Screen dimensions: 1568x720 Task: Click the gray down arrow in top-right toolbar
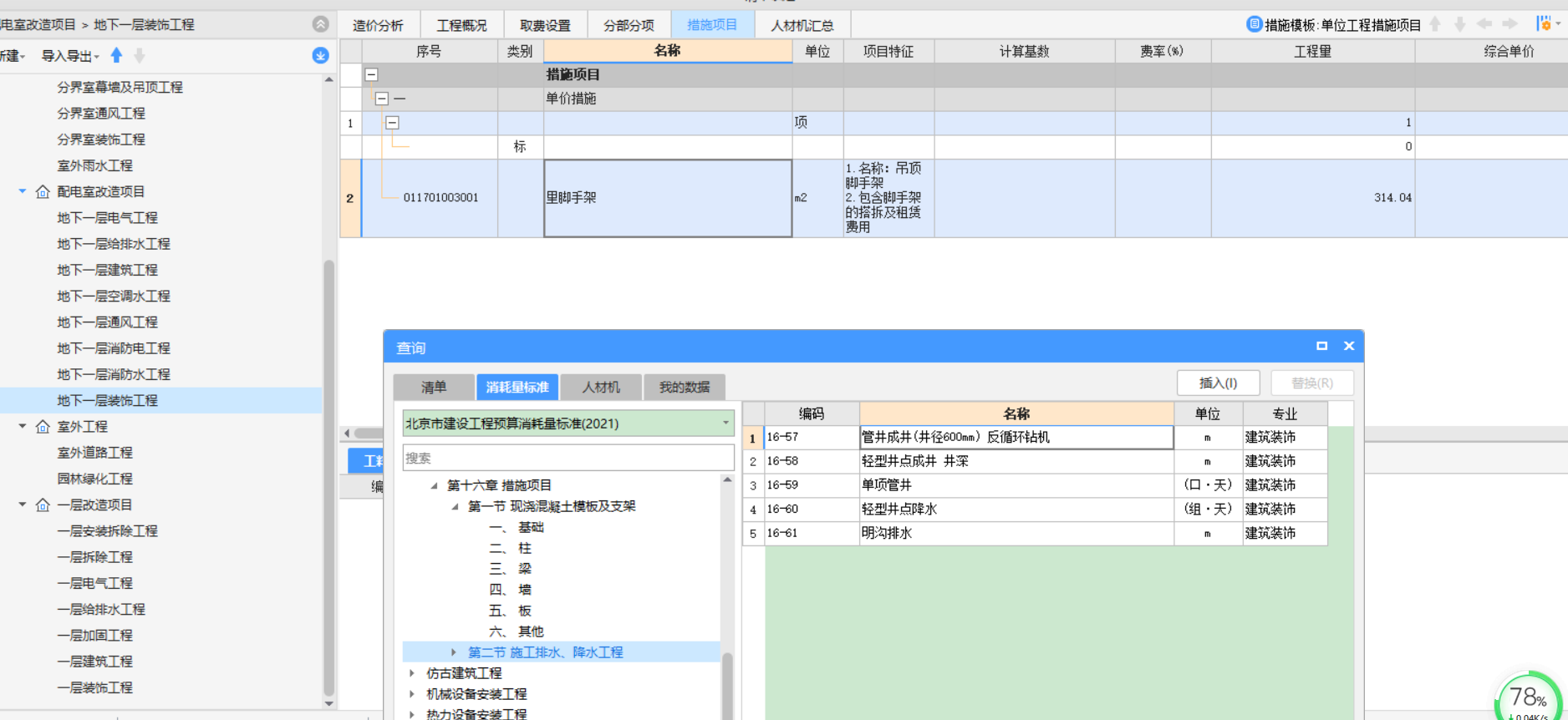click(1459, 24)
